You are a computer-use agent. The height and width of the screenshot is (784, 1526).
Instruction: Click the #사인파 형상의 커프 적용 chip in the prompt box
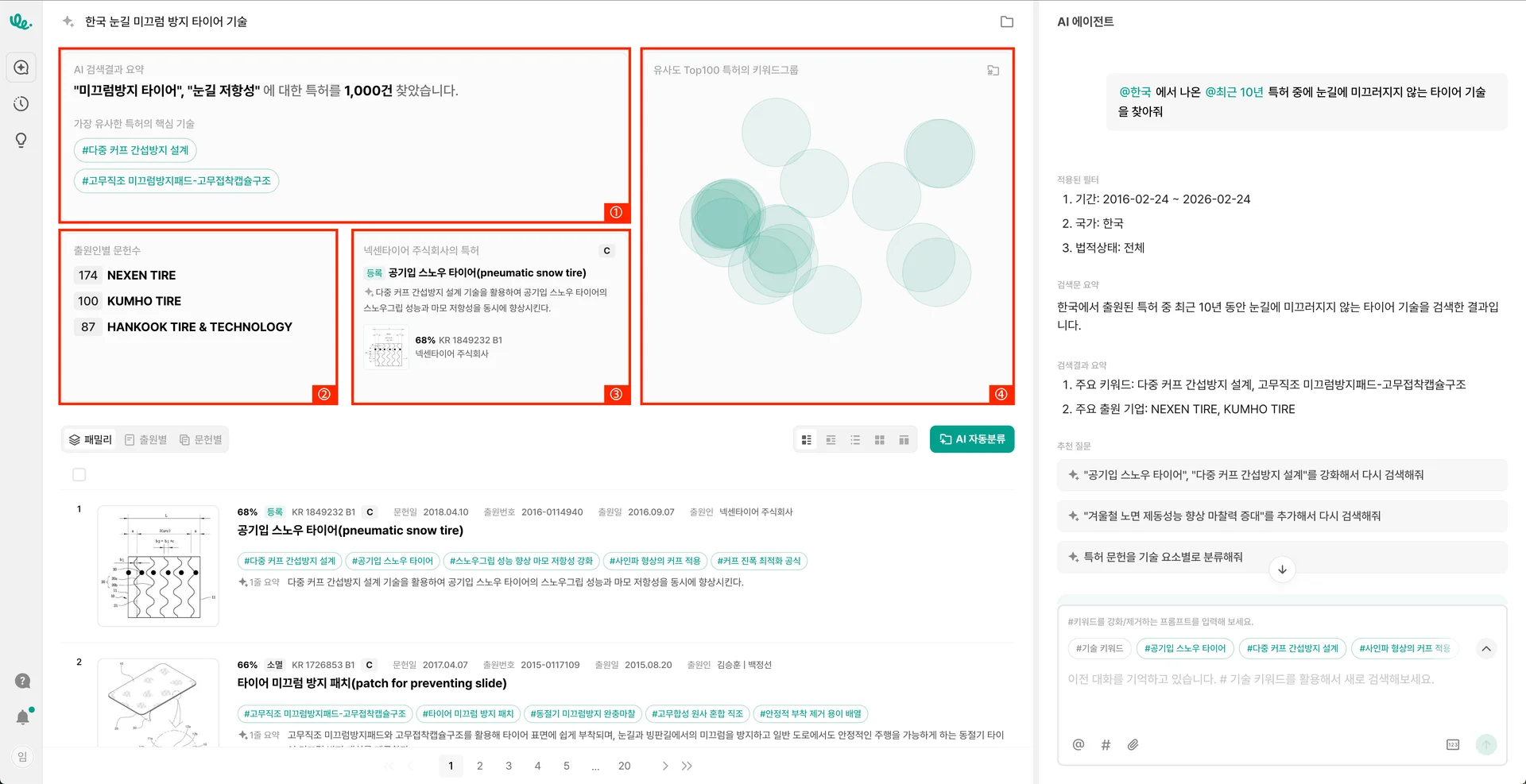click(1404, 648)
